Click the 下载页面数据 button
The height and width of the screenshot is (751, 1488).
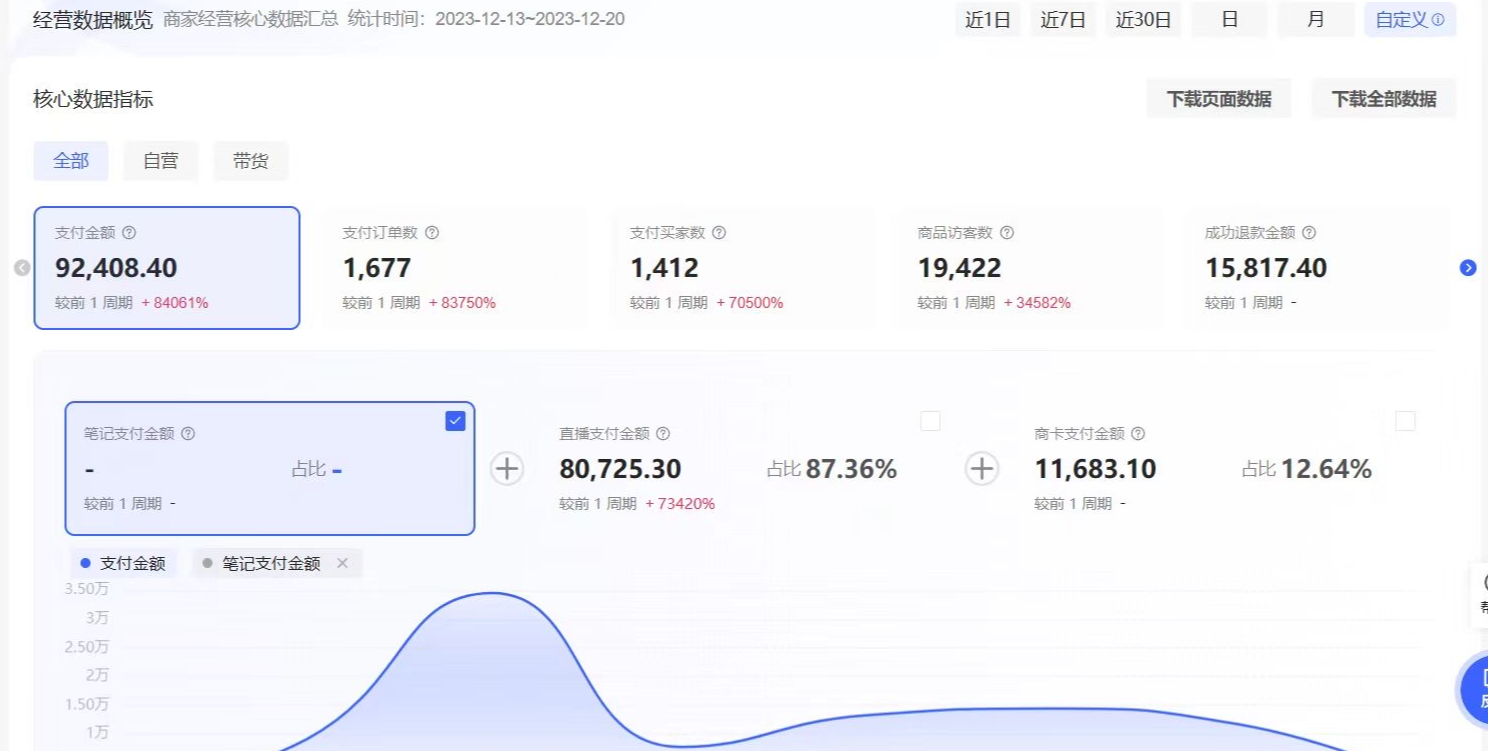[x=1218, y=99]
